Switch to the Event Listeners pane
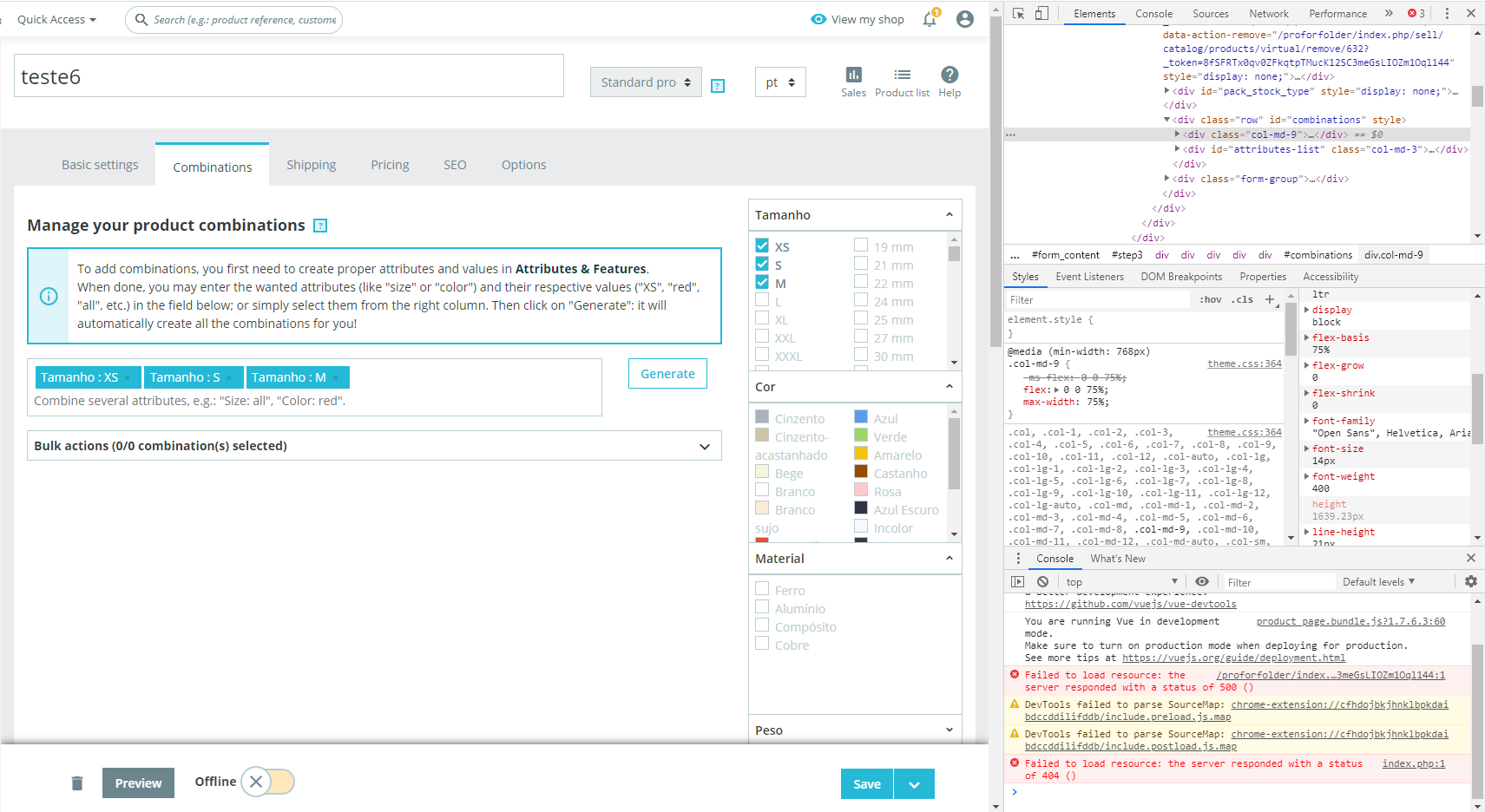 point(1089,277)
